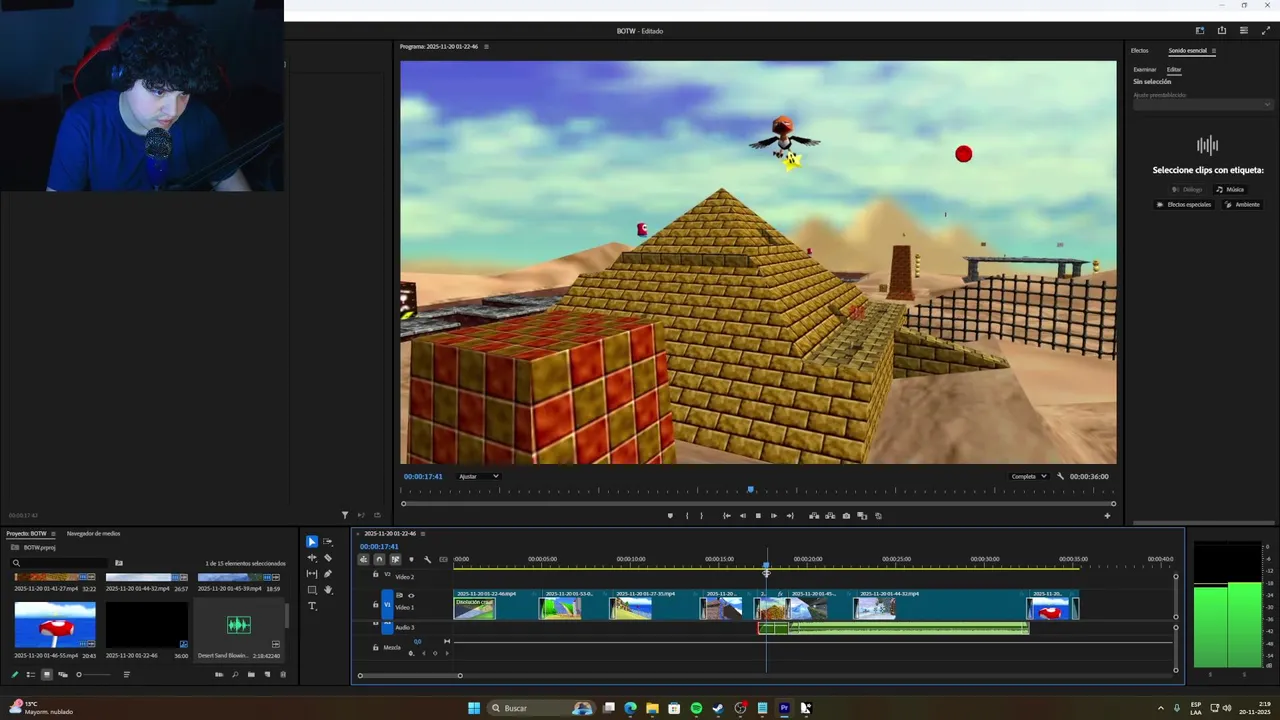Toggle timeline snapping magnet
The height and width of the screenshot is (720, 1280).
379,560
